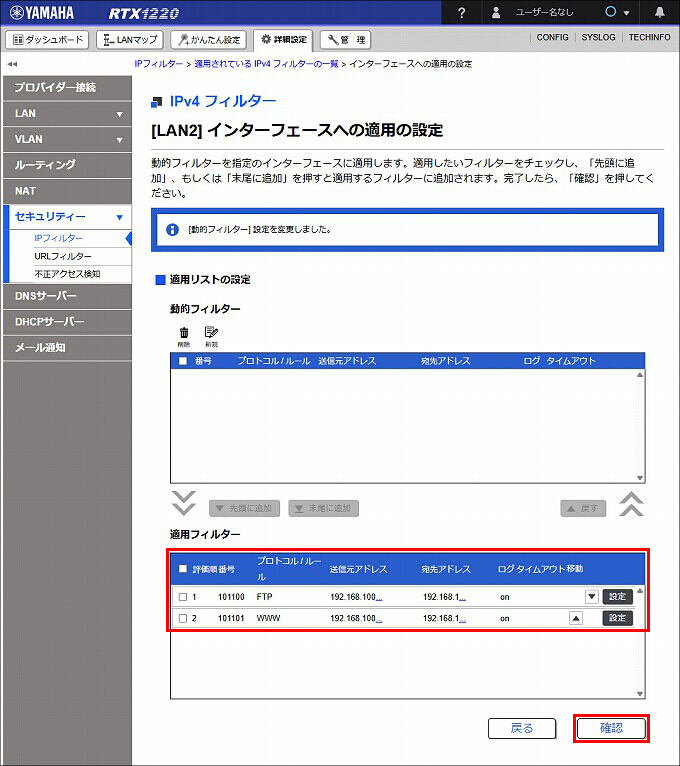Switch to the ダッシュボード tab

pos(47,40)
